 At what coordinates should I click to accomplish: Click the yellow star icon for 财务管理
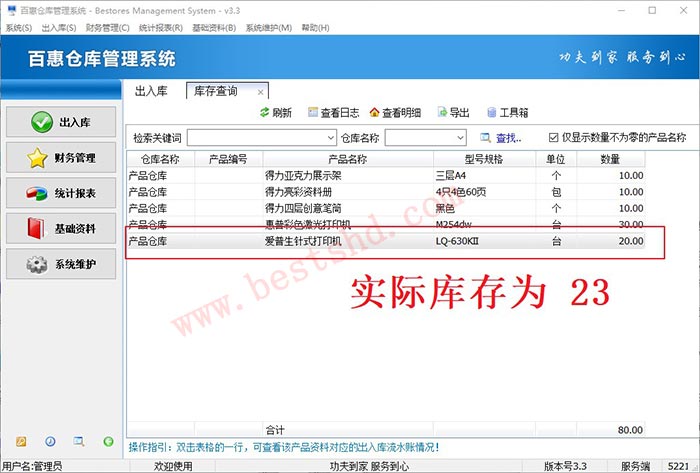tap(37, 158)
